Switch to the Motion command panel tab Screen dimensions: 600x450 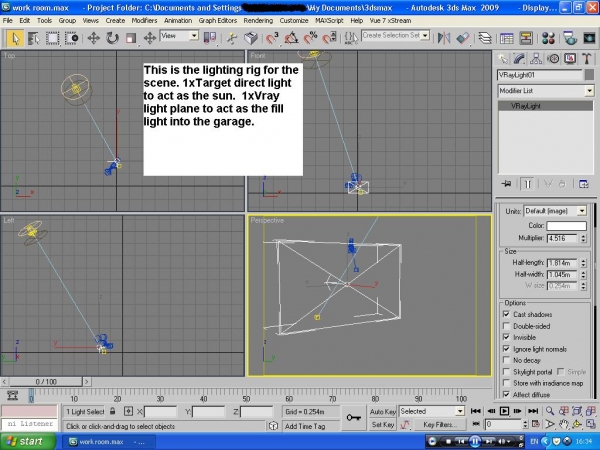(553, 59)
